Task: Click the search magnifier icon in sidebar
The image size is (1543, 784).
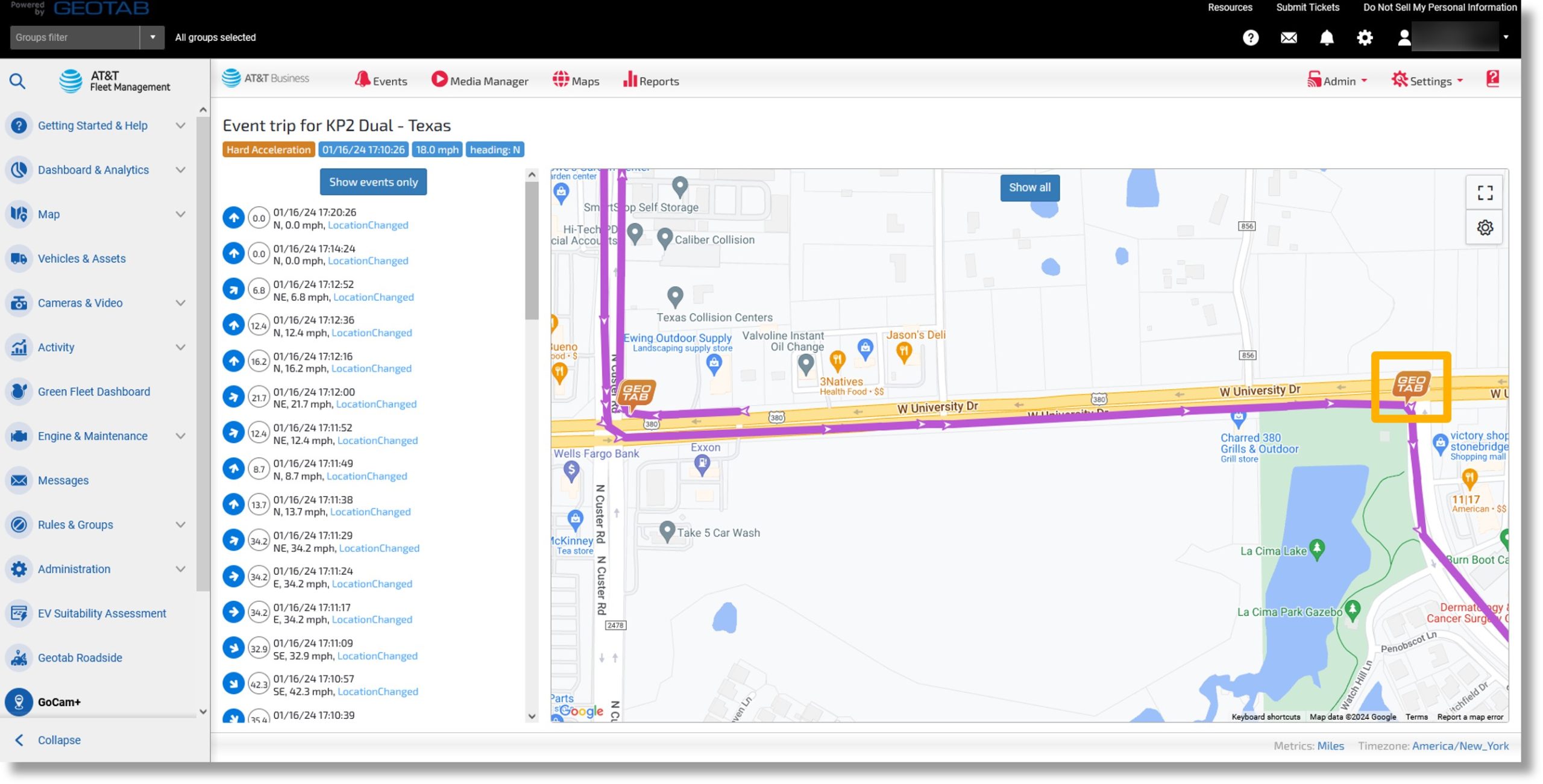Action: pos(17,81)
